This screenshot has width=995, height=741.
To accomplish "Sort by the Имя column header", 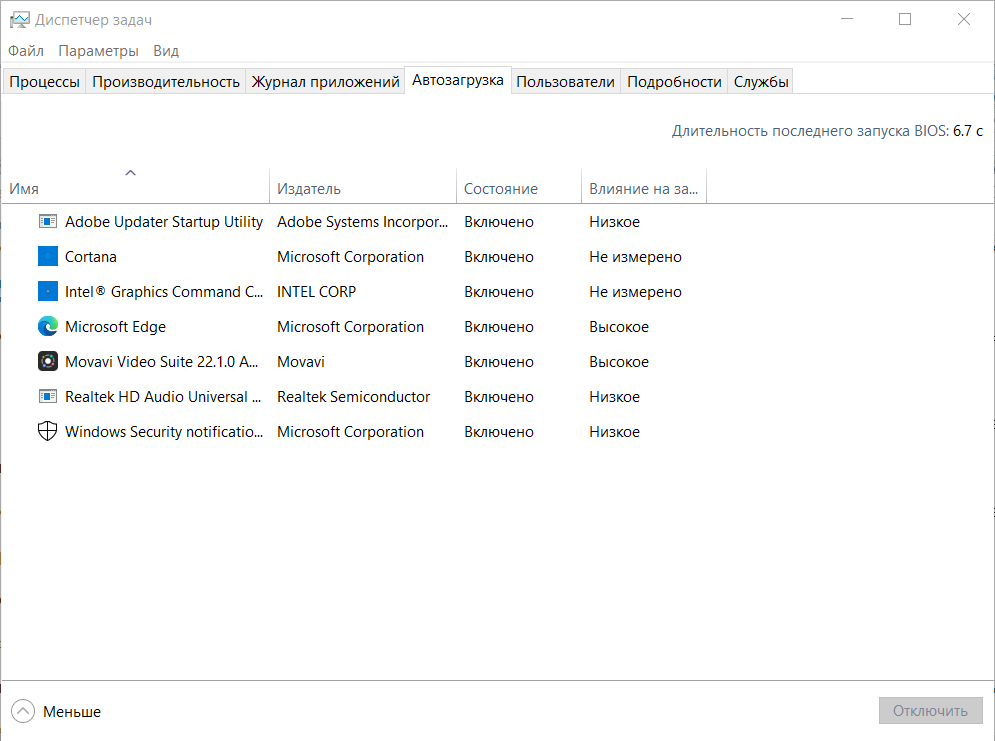I will (136, 185).
